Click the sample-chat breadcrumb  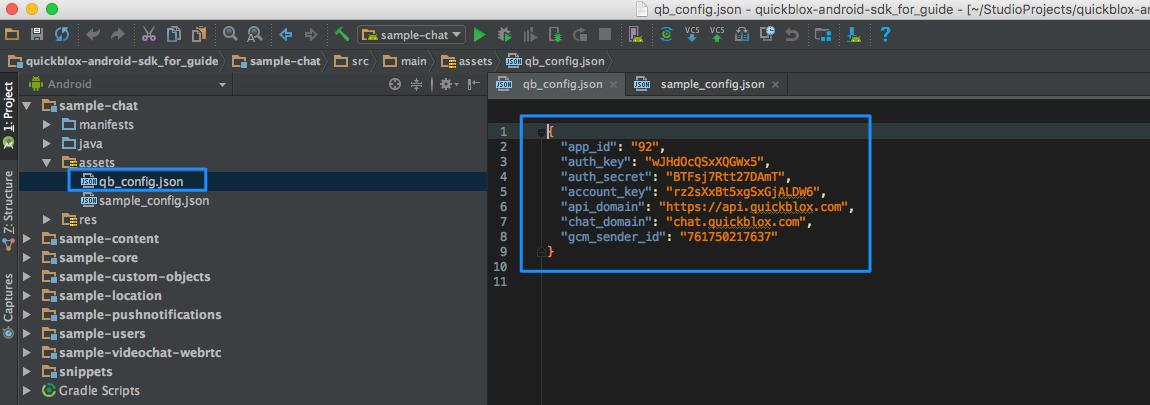pos(276,61)
